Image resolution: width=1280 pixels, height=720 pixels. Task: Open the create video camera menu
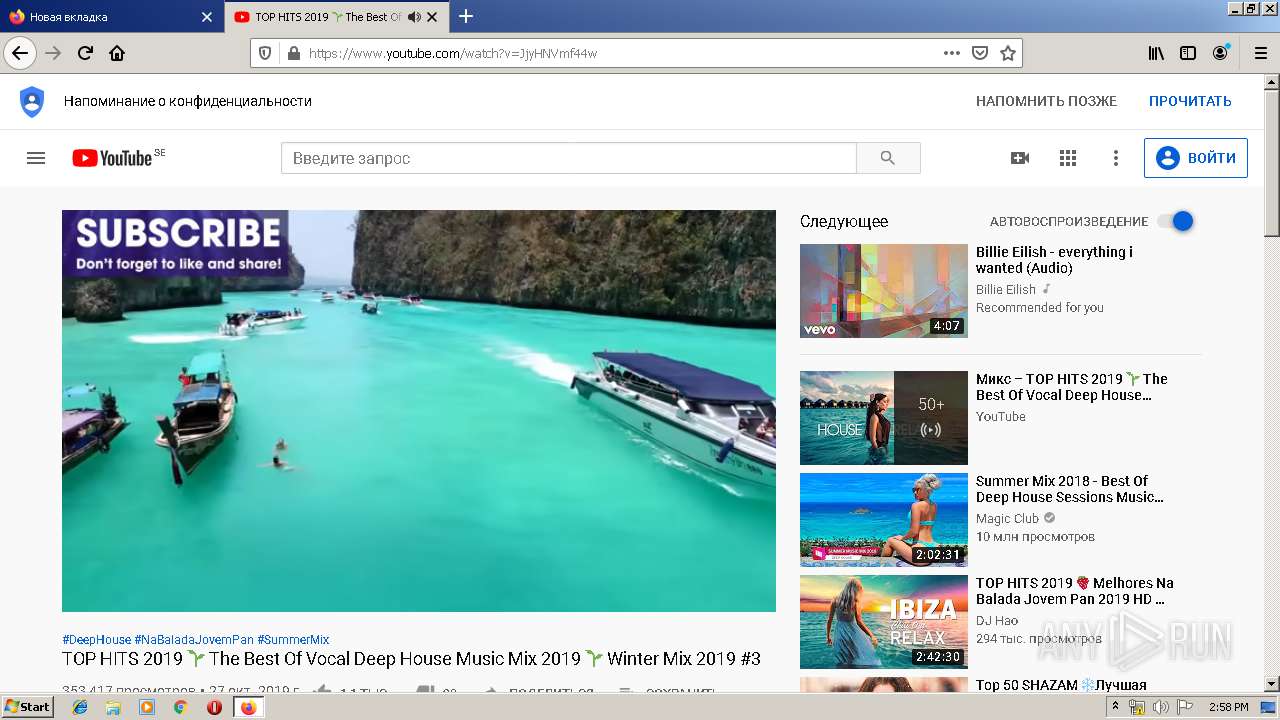point(1020,158)
